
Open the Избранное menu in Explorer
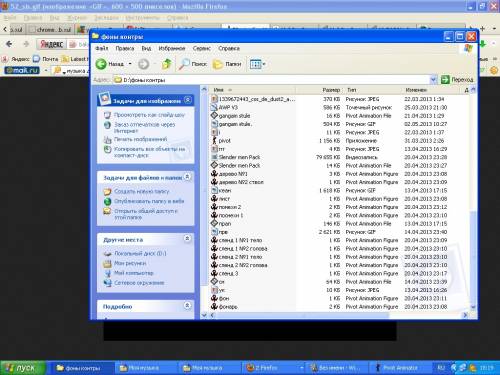(x=172, y=48)
